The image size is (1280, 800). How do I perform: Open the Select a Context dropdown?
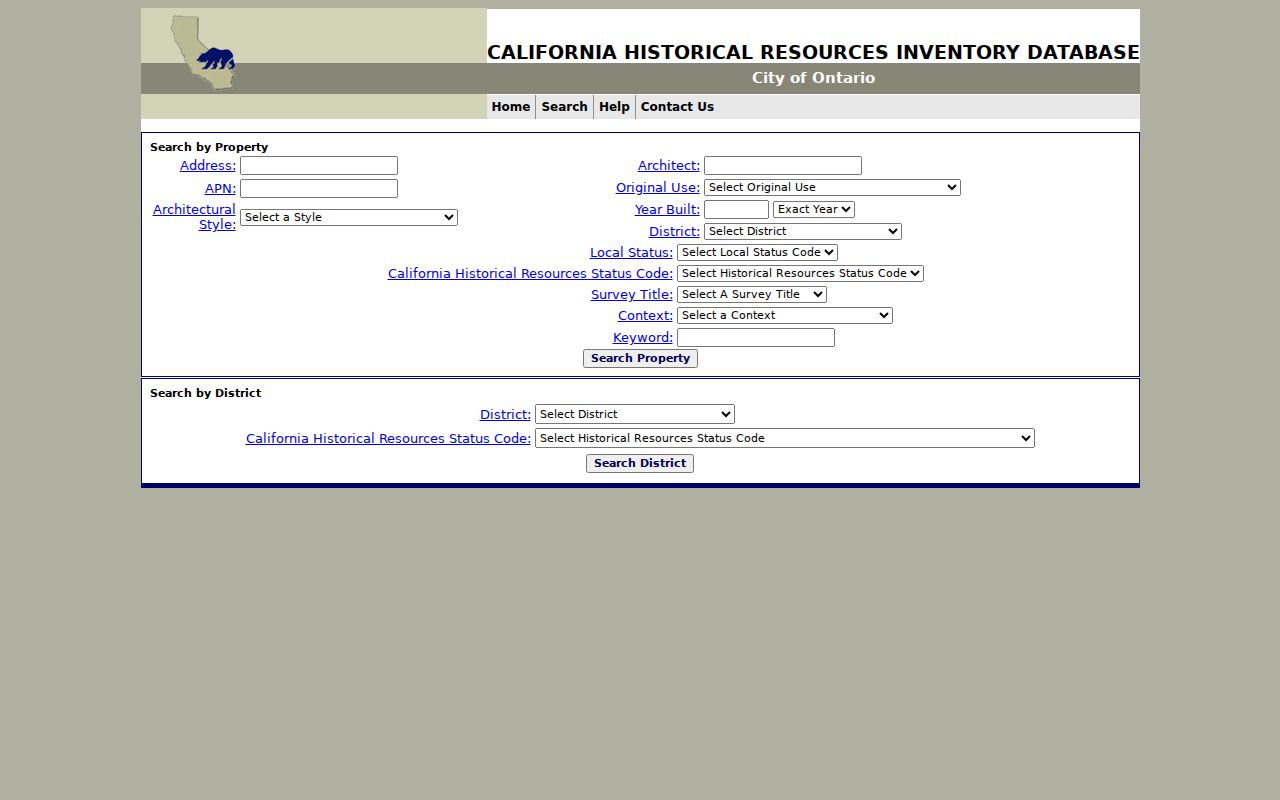click(785, 315)
